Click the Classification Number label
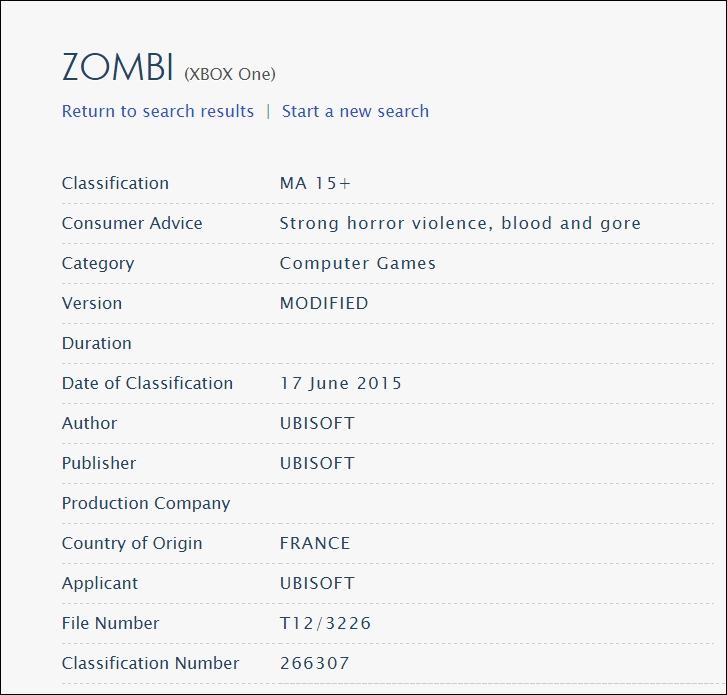This screenshot has width=727, height=695. click(x=150, y=663)
